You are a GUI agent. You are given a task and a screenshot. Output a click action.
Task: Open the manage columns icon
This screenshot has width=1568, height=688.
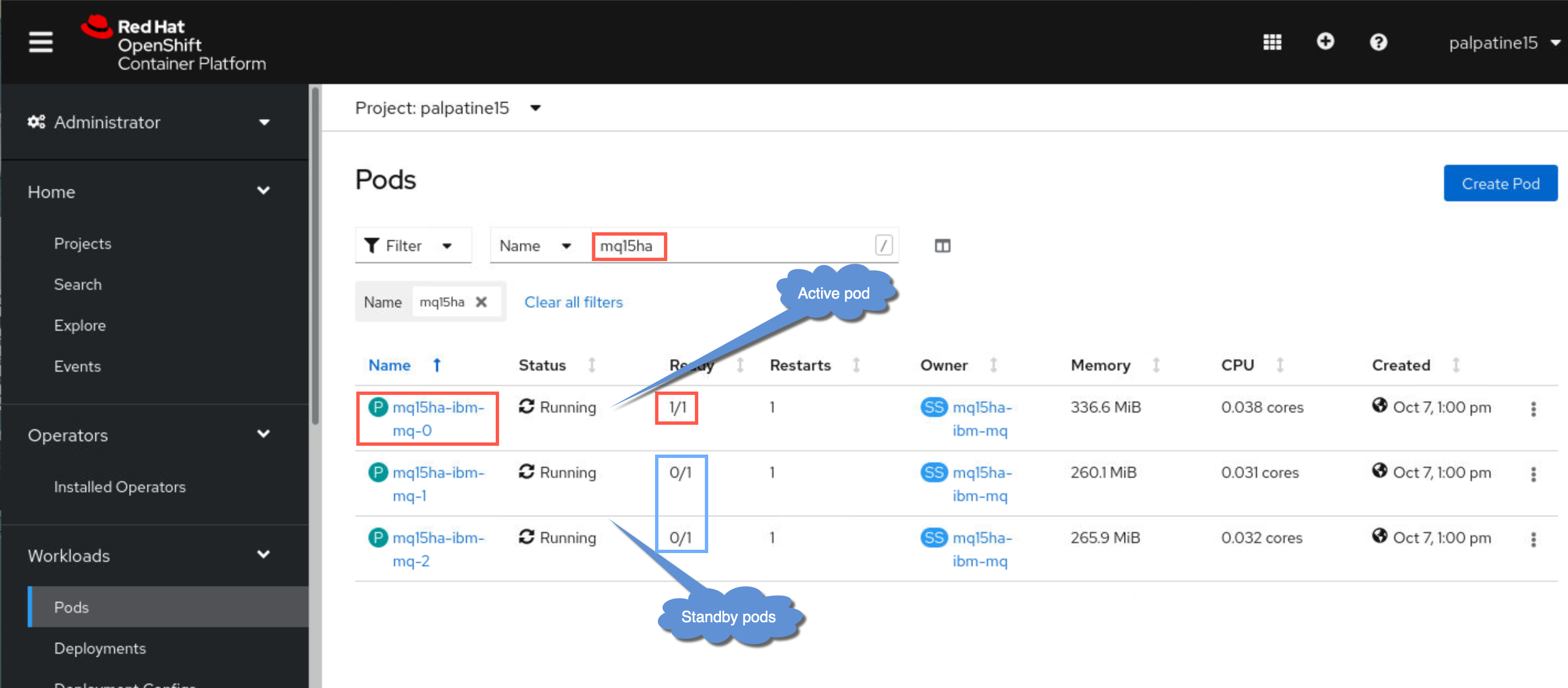click(x=942, y=246)
